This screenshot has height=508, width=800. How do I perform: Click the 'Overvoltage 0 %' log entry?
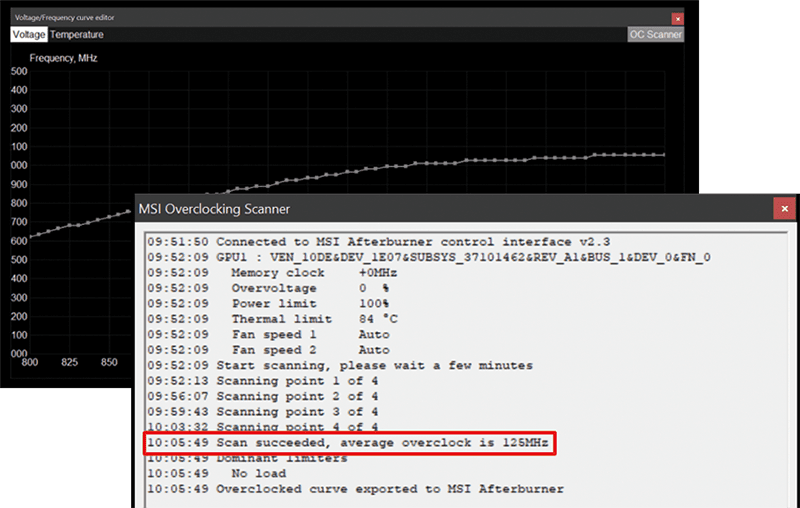[x=268, y=288]
